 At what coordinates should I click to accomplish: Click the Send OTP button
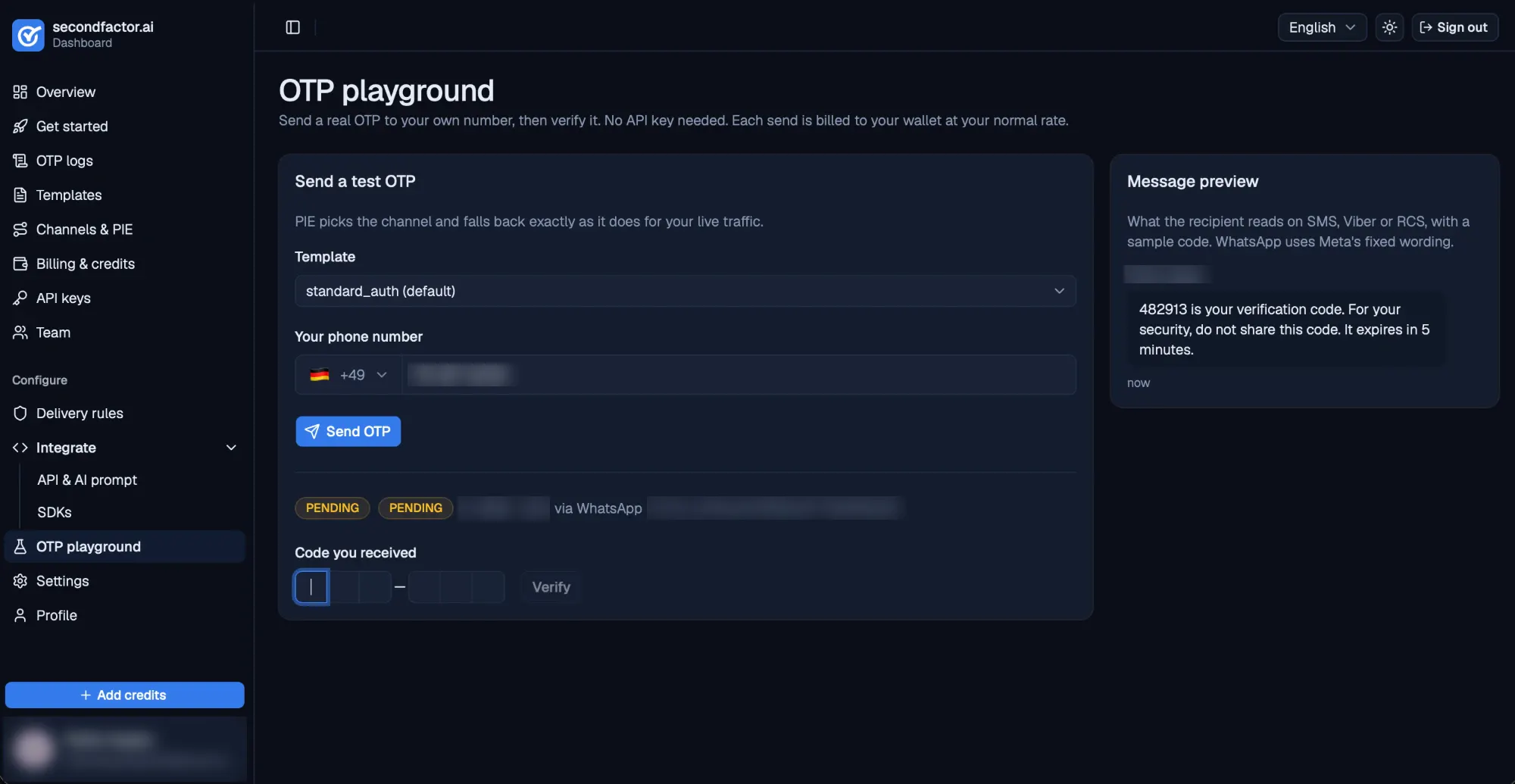pyautogui.click(x=348, y=431)
